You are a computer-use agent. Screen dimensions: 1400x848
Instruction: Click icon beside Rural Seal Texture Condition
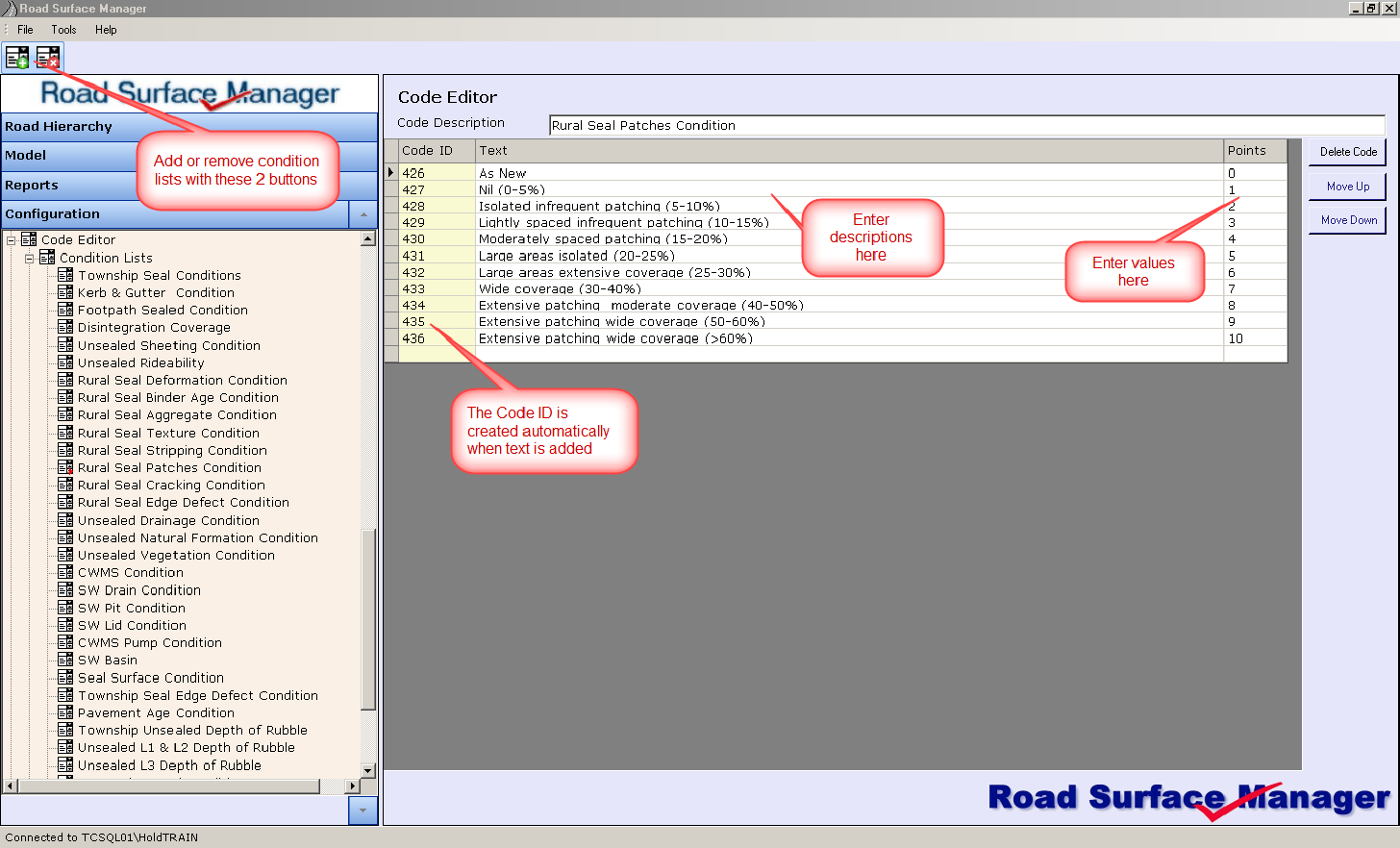click(65, 433)
